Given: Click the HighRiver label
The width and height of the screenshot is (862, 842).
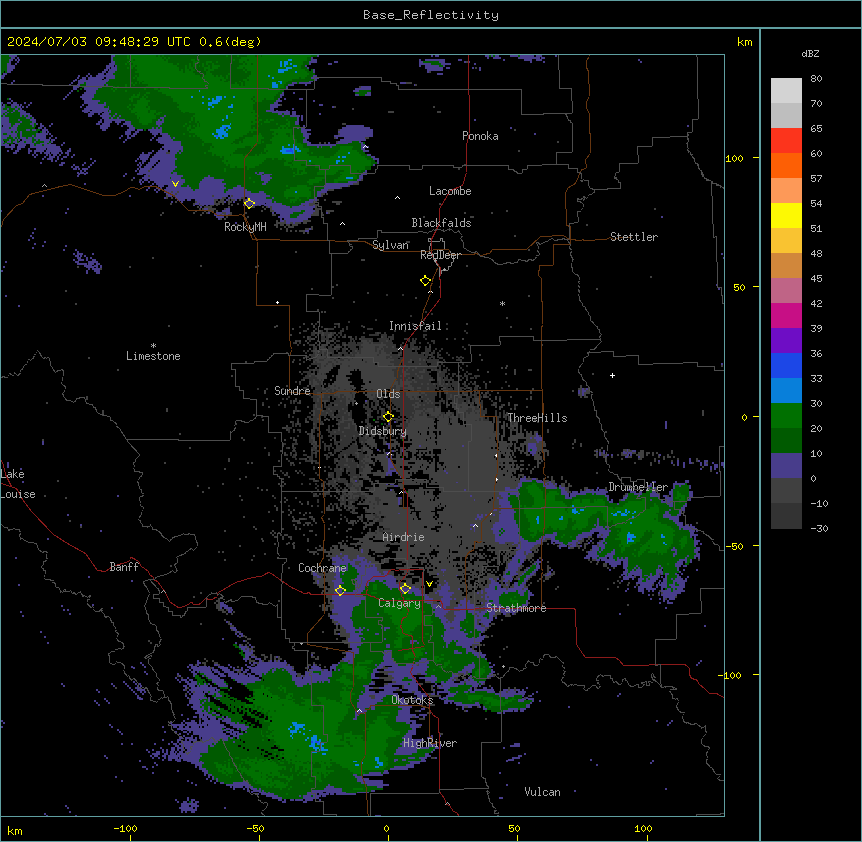Looking at the screenshot, I should coord(430,743).
